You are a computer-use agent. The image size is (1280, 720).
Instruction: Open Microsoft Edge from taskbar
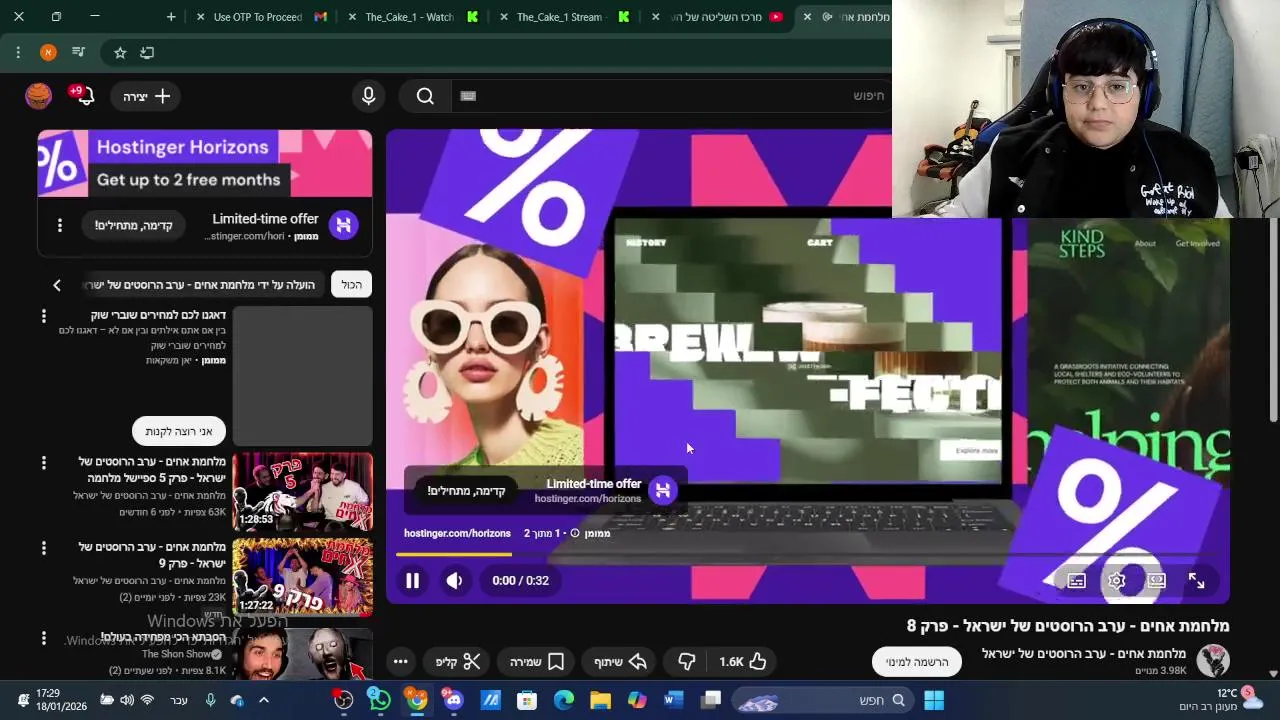[564, 700]
